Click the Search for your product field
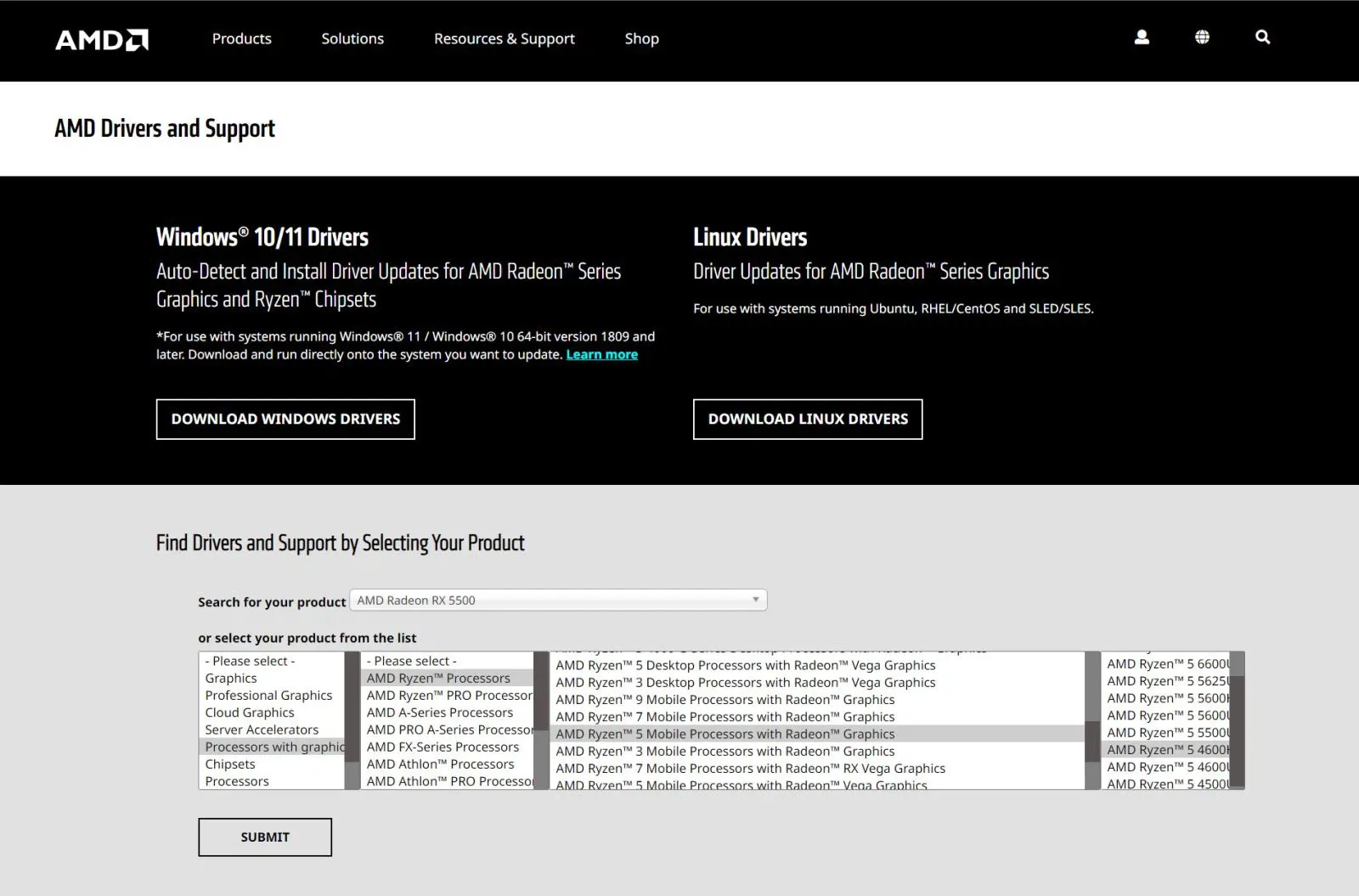The height and width of the screenshot is (896, 1359). click(558, 600)
